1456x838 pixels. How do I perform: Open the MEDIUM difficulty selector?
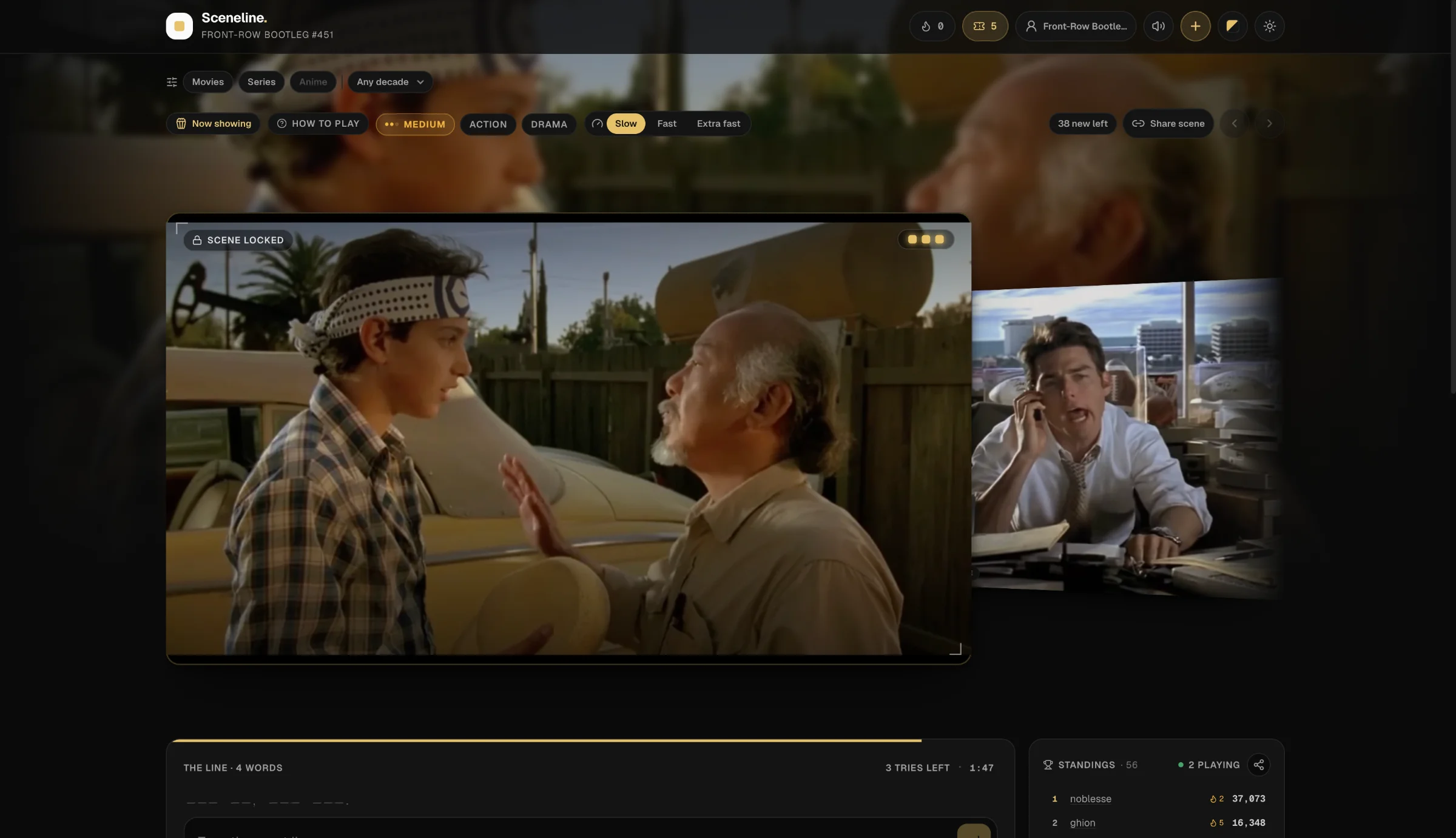click(x=415, y=124)
